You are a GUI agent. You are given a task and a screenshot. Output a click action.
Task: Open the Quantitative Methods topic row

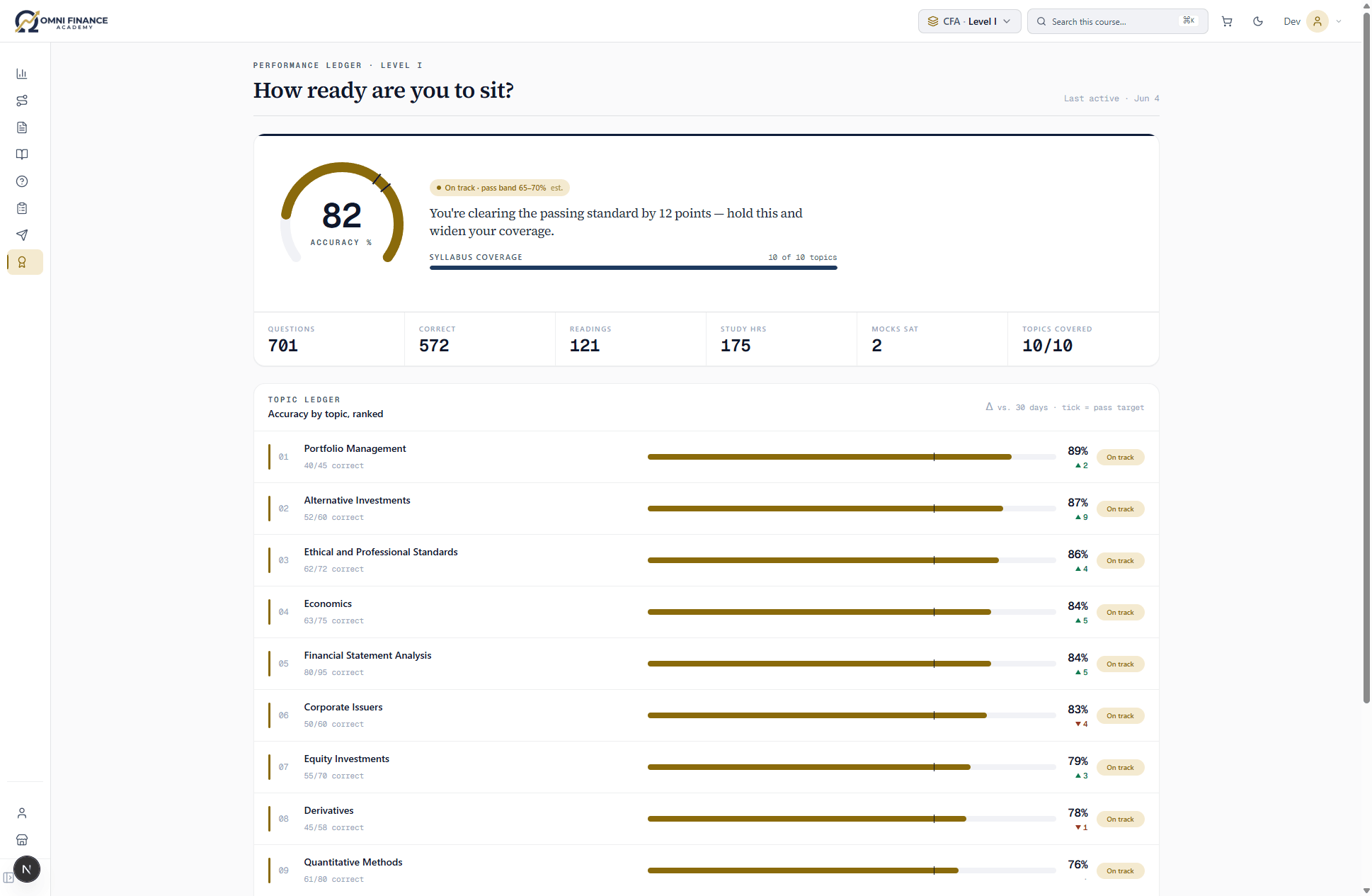(x=706, y=871)
